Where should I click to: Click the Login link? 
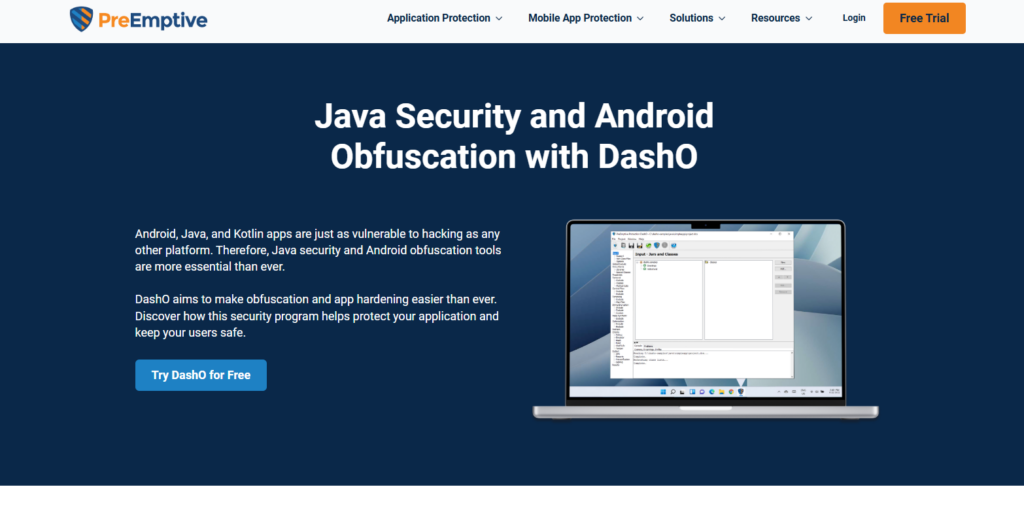(x=853, y=18)
